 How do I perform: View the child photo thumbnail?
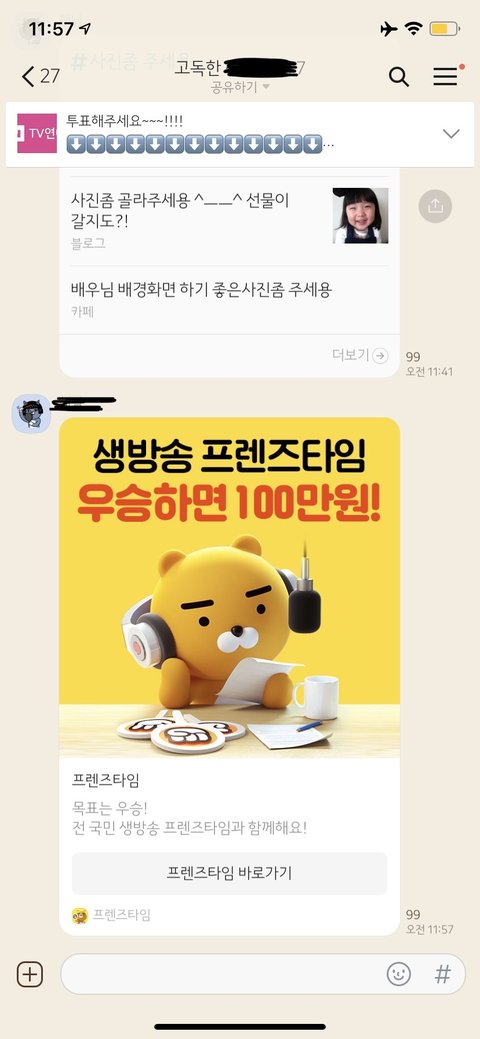[361, 215]
